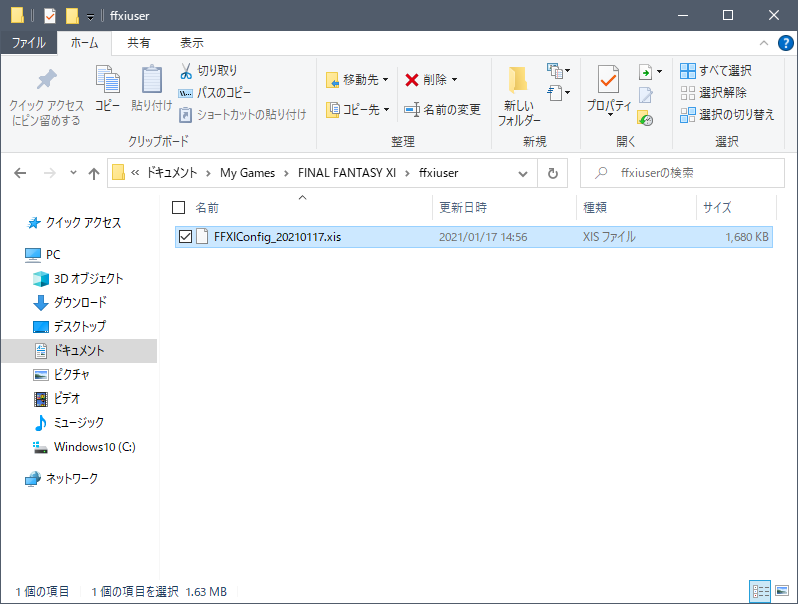
Task: Collapse the ribbon with chevron
Action: [764, 43]
